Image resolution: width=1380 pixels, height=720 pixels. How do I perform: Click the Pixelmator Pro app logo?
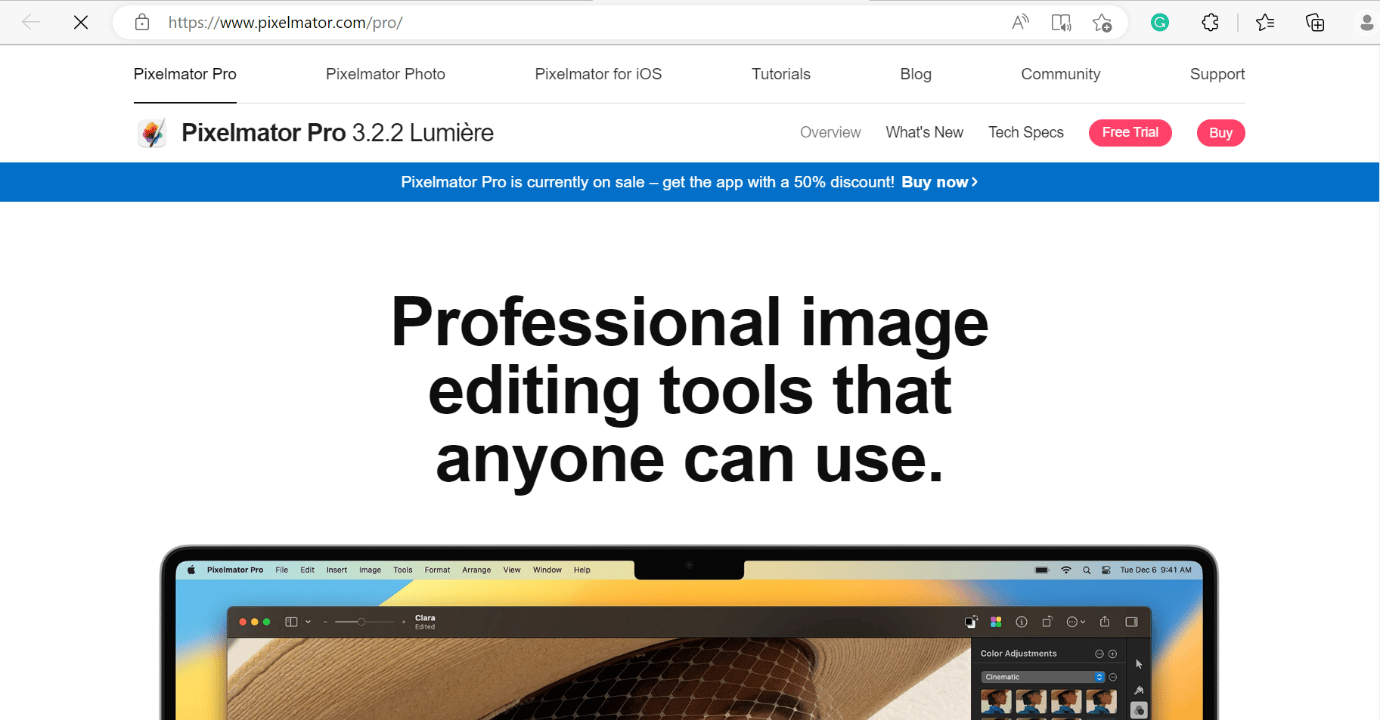pyautogui.click(x=152, y=133)
